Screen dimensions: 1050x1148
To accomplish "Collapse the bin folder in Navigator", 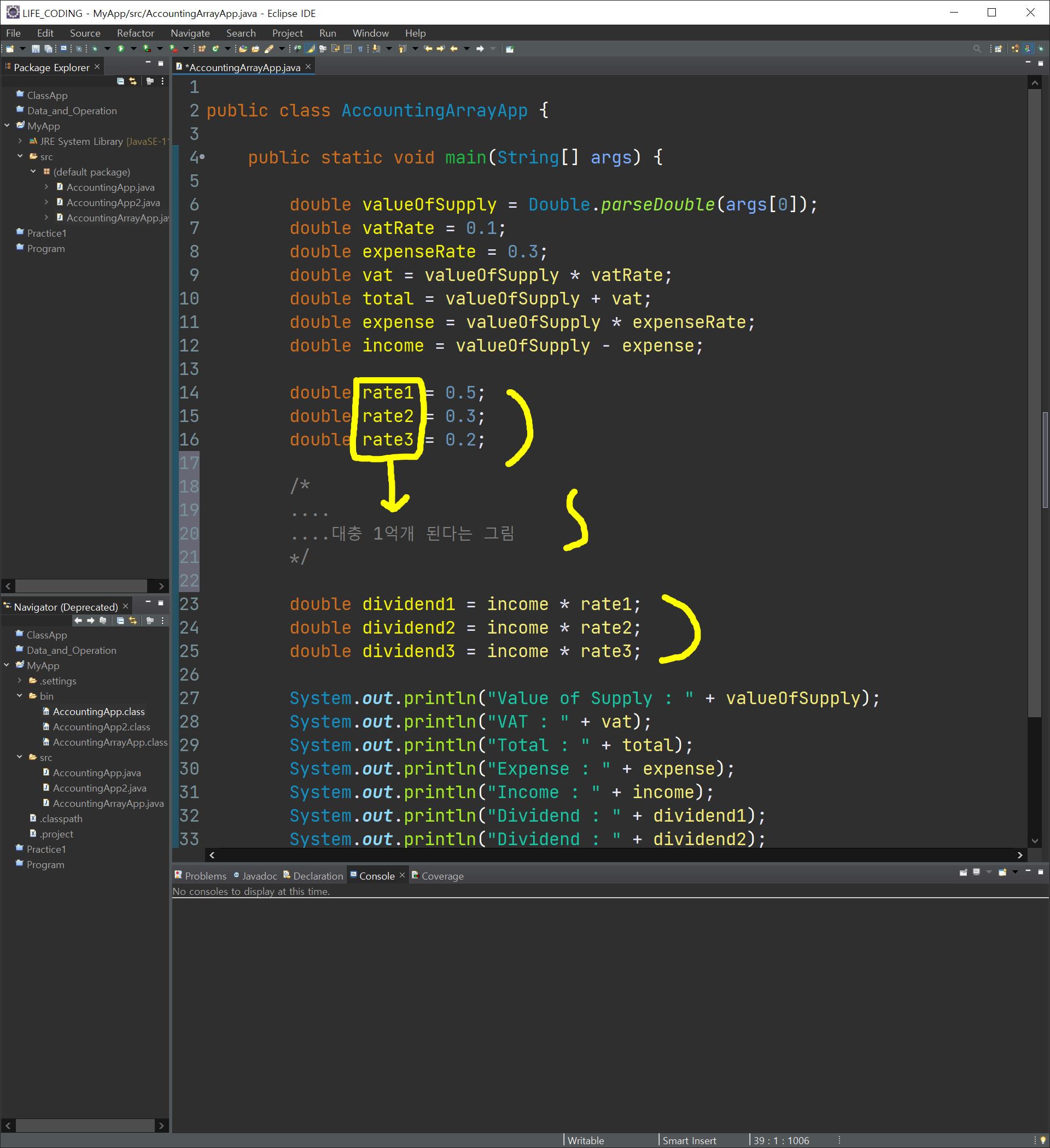I will pyautogui.click(x=19, y=696).
